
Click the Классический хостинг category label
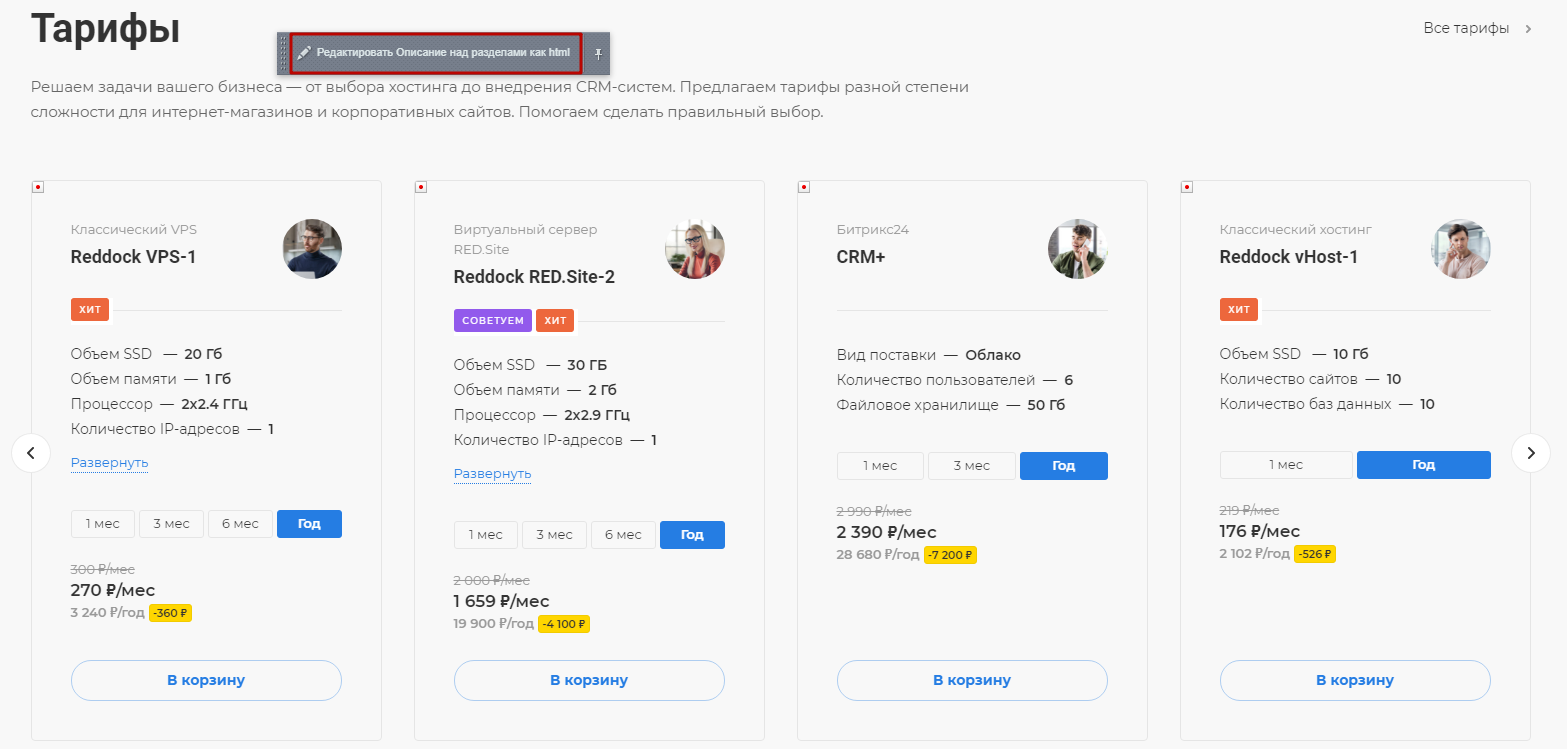1296,230
